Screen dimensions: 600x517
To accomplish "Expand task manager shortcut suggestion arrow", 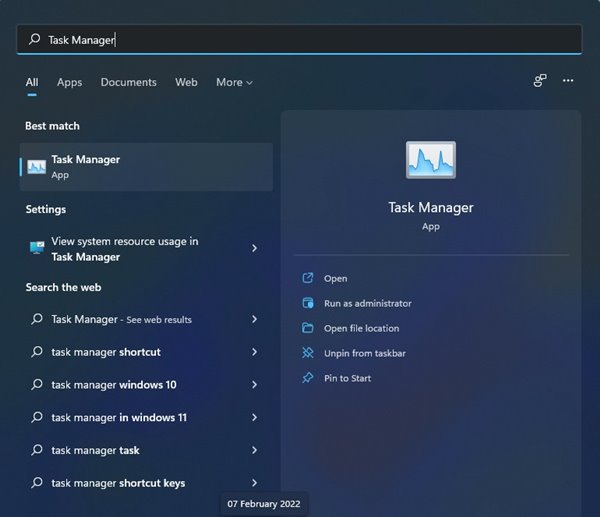I will tap(254, 352).
